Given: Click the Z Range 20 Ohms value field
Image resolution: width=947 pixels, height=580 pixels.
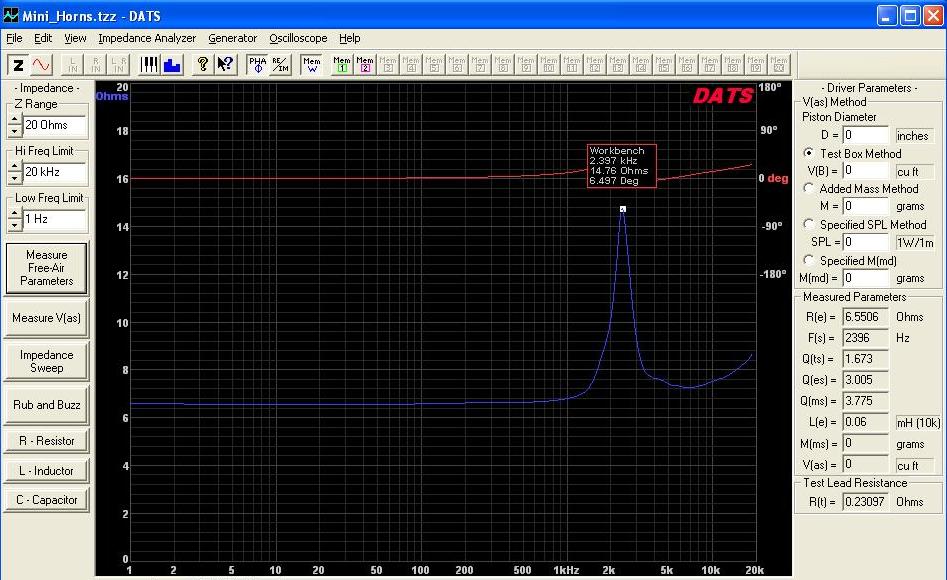Looking at the screenshot, I should click(x=54, y=125).
